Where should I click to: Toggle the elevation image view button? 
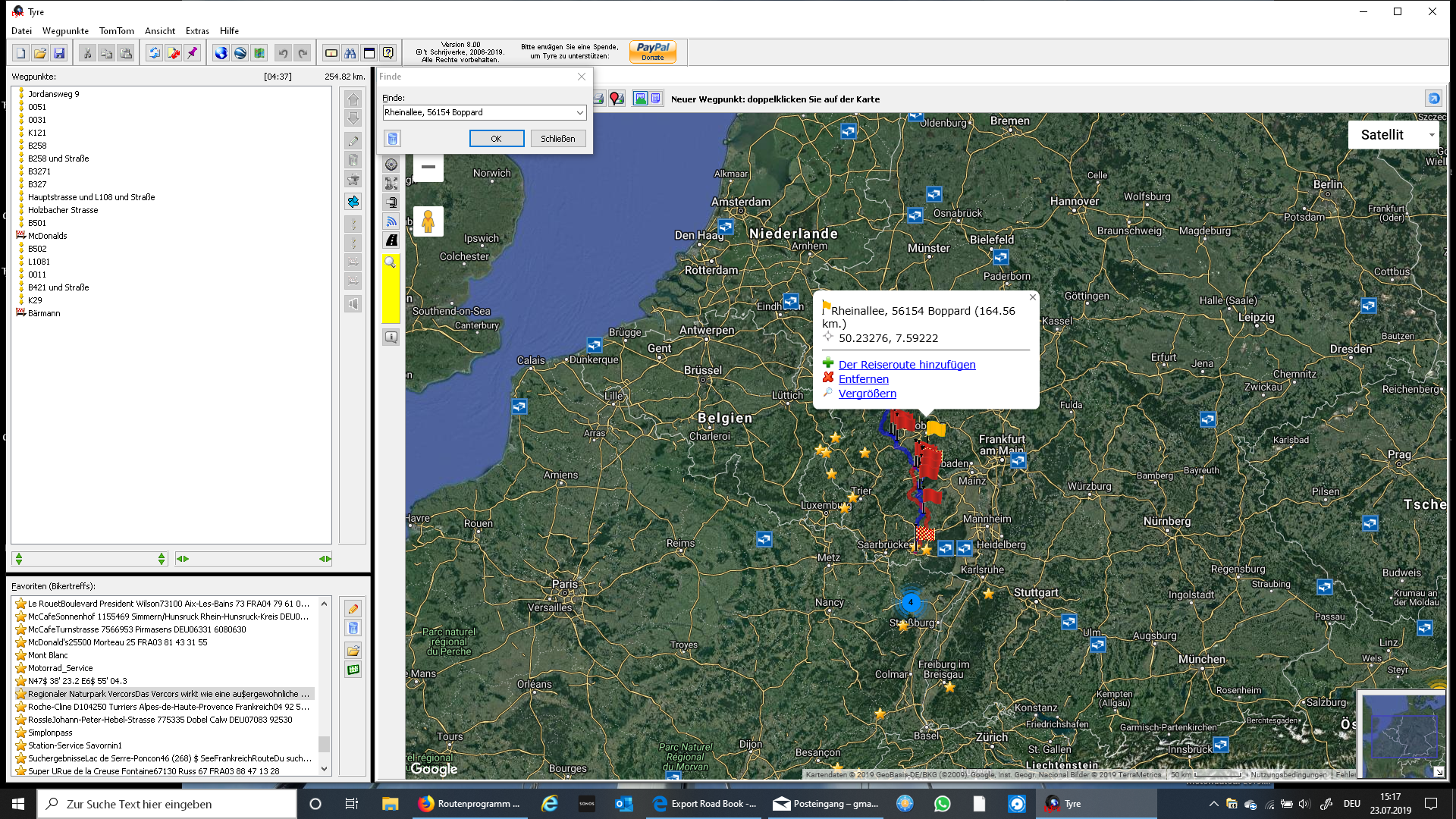(x=640, y=99)
